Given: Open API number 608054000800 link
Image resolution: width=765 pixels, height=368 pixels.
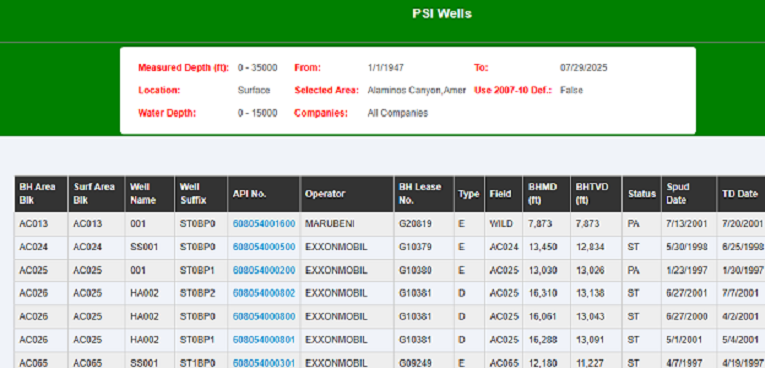Looking at the screenshot, I should (264, 317).
